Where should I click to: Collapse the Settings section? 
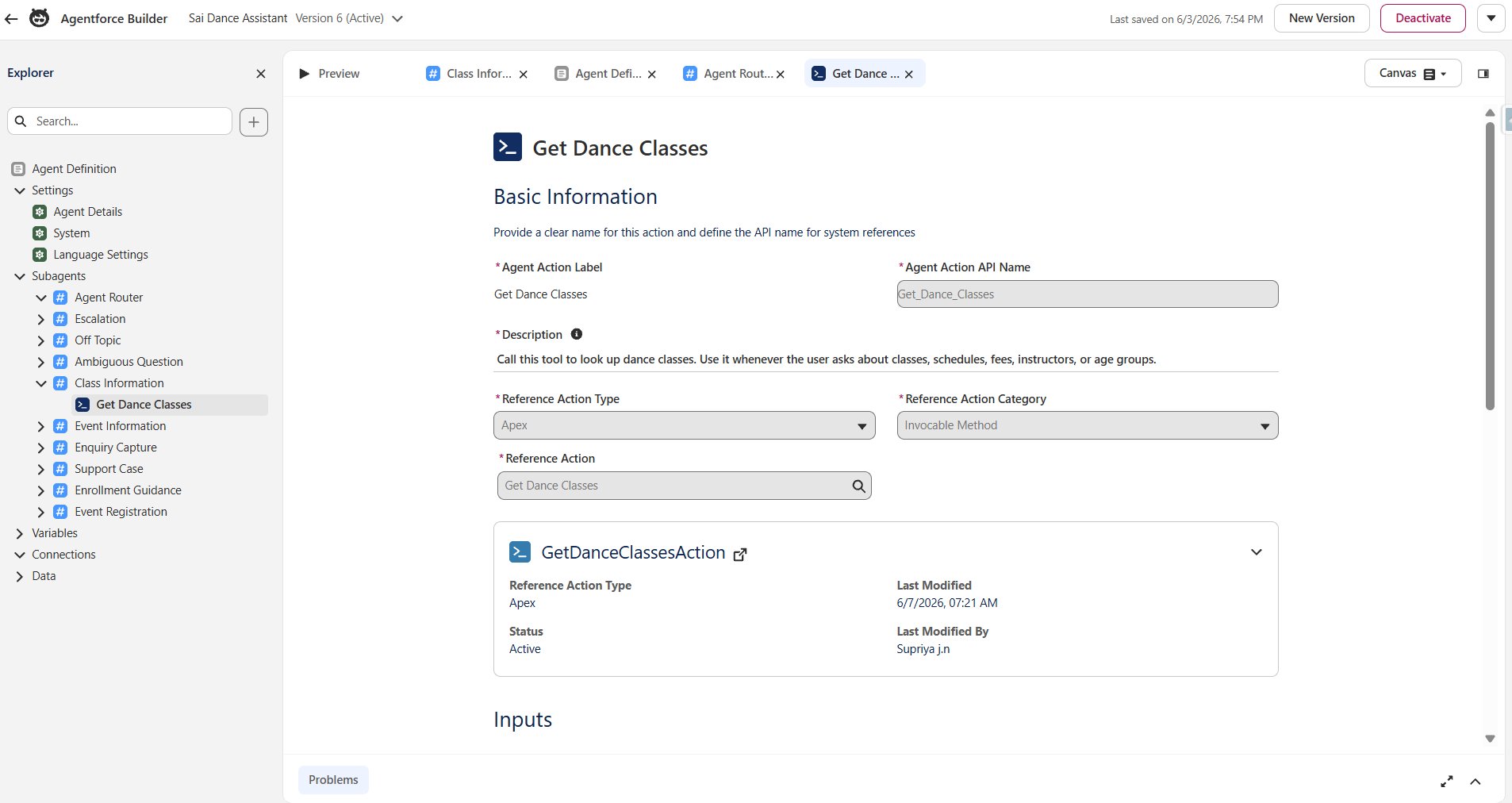point(20,190)
